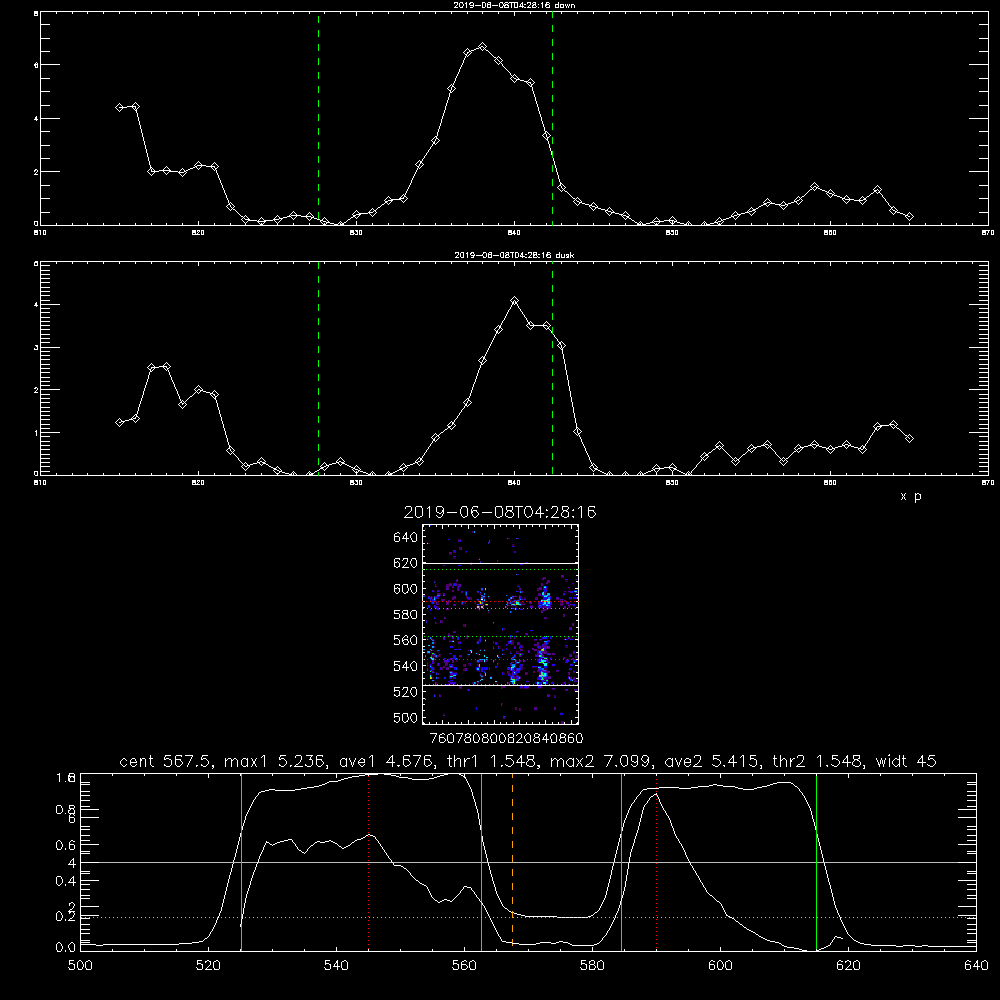Click left green dashed line in dawn plot
This screenshot has width=1000, height=1000.
pos(318,119)
